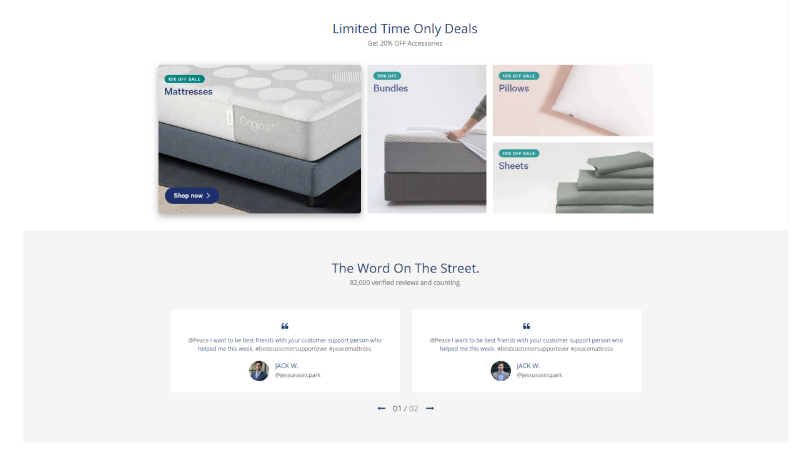808x453 pixels.
Task: Click the 20% OFF badge on Bundles
Action: pos(387,76)
